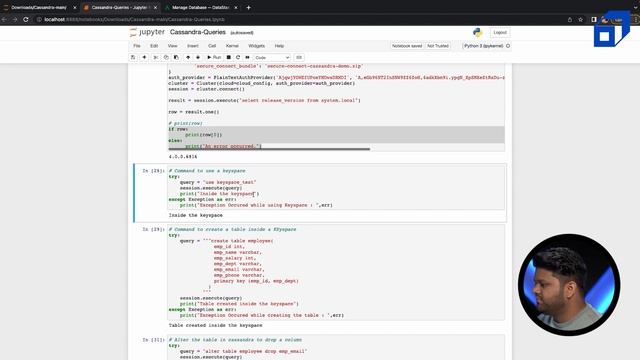Open the Cell menu

click(x=212, y=46)
